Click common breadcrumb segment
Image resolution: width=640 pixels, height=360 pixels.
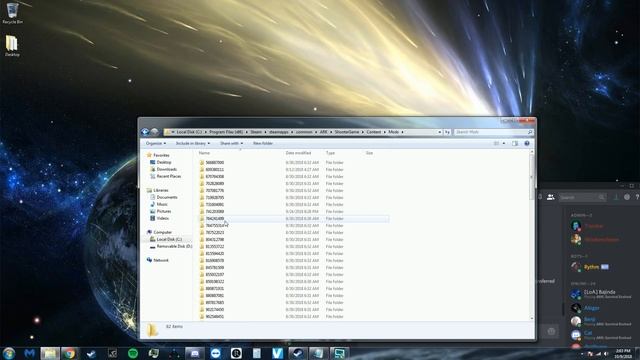point(304,132)
